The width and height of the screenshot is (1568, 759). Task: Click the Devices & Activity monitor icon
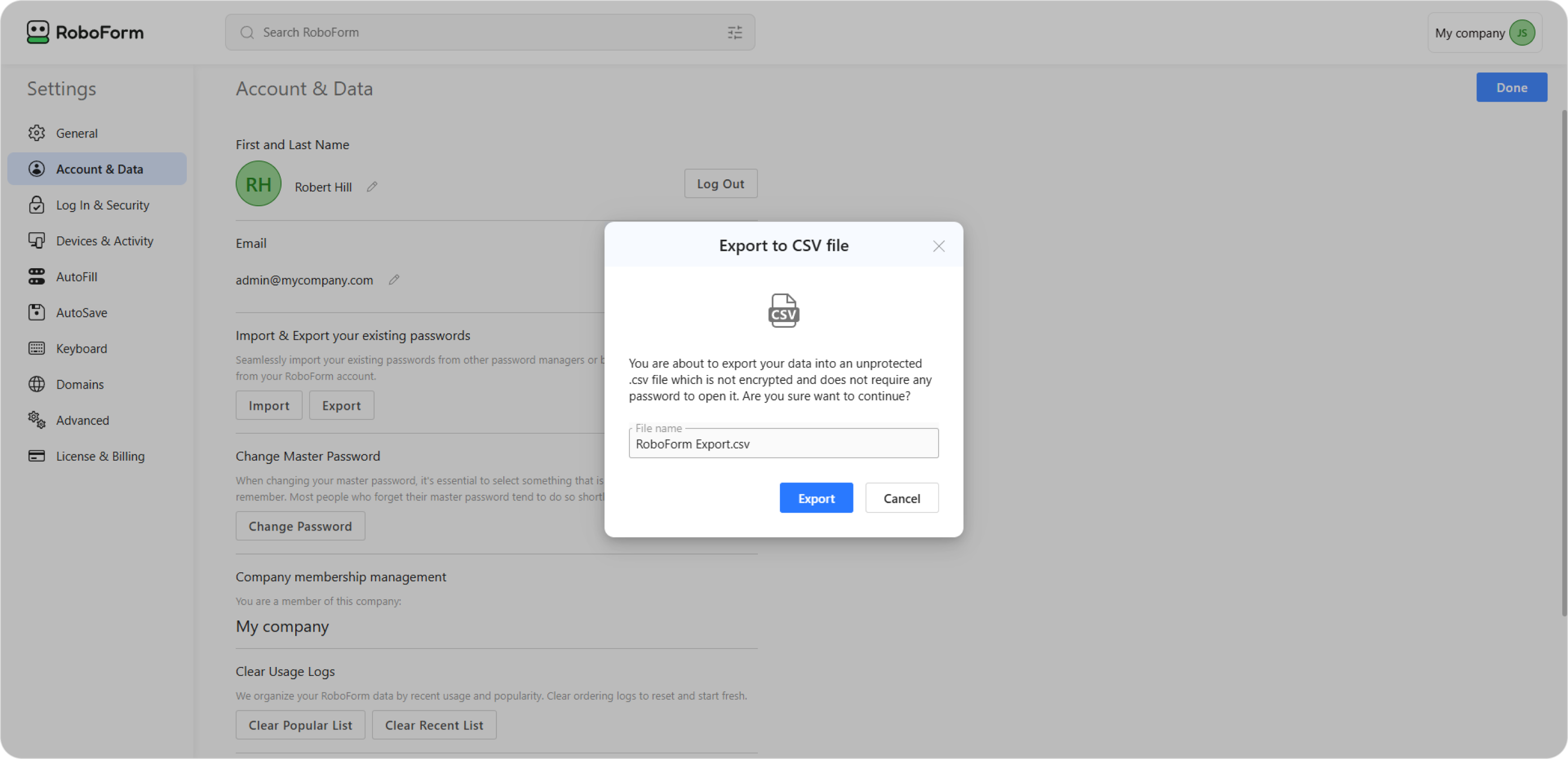coord(37,240)
